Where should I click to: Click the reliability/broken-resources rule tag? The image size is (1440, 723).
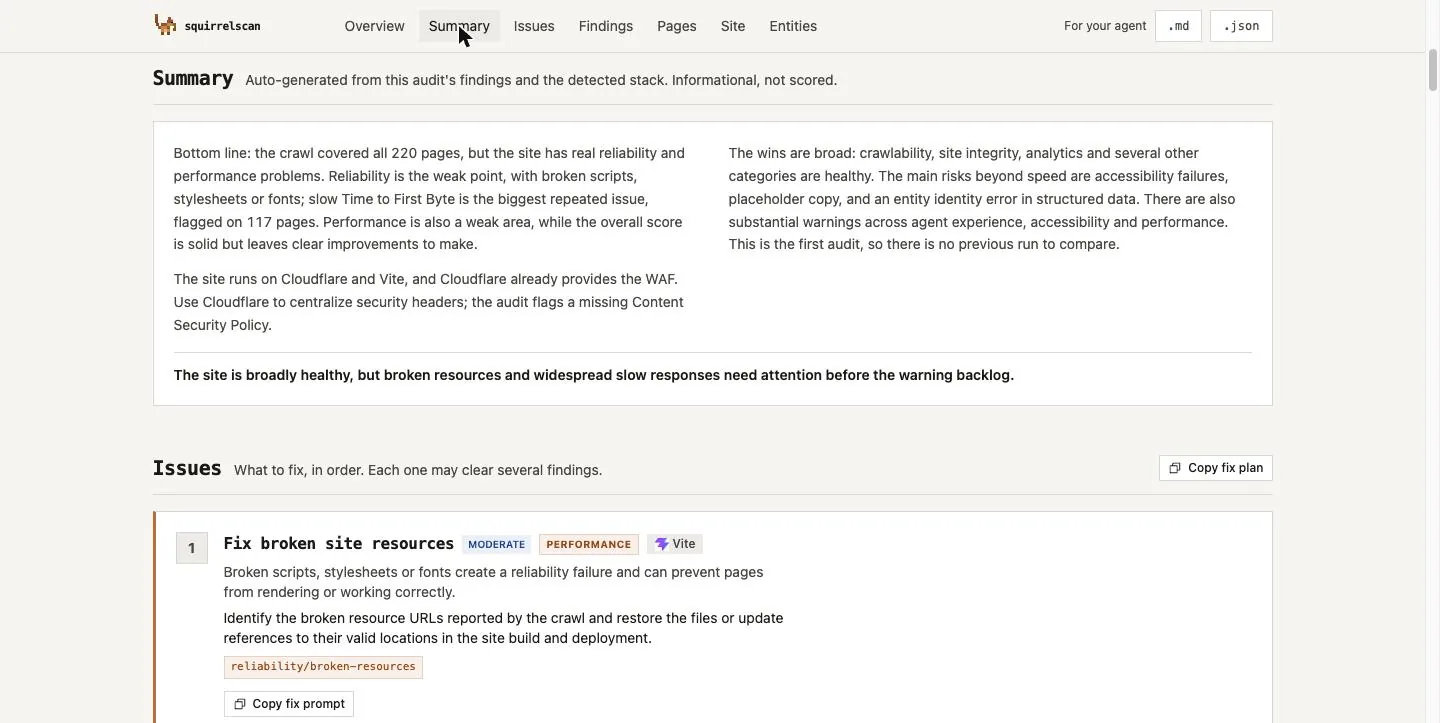(x=323, y=667)
